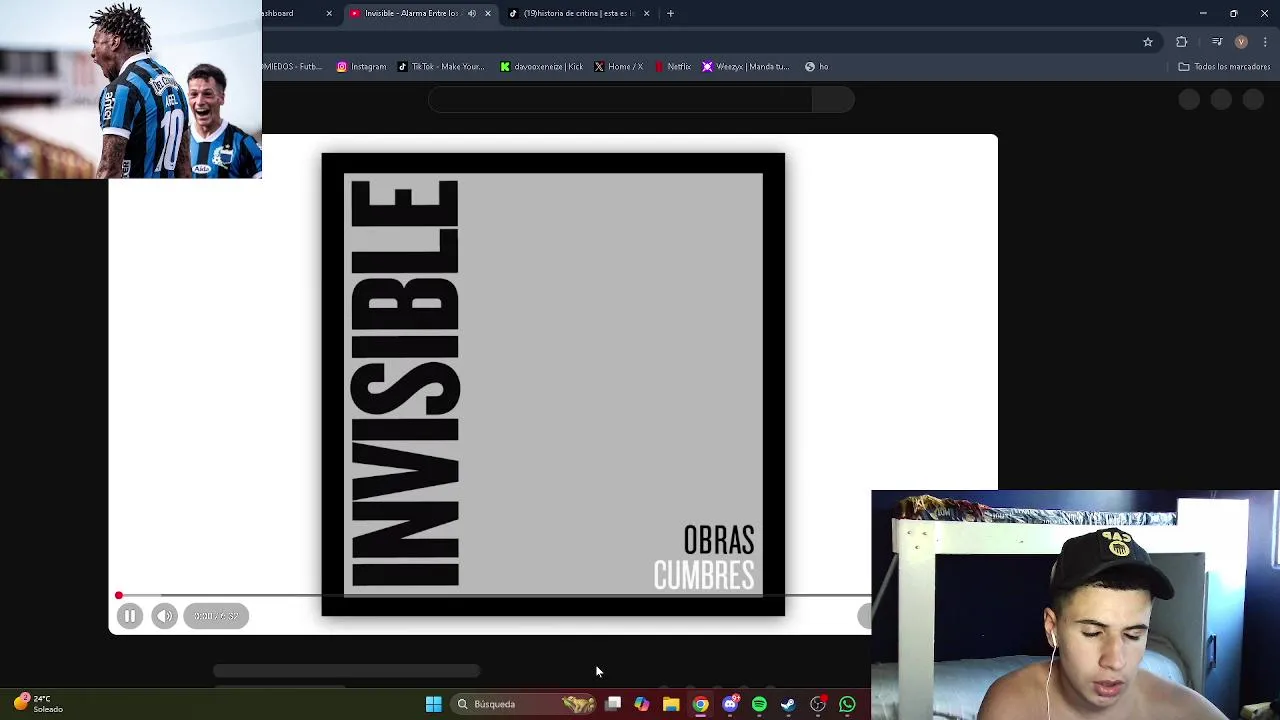Screen dimensions: 1280x720
Task: Click the YouTube search field
Action: 620,99
